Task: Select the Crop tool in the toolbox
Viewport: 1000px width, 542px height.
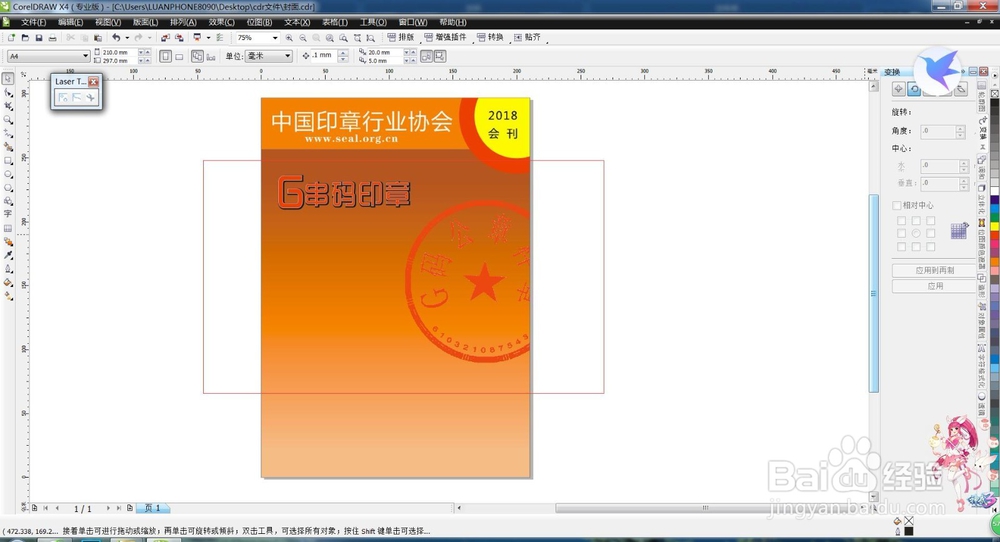Action: coord(8,106)
